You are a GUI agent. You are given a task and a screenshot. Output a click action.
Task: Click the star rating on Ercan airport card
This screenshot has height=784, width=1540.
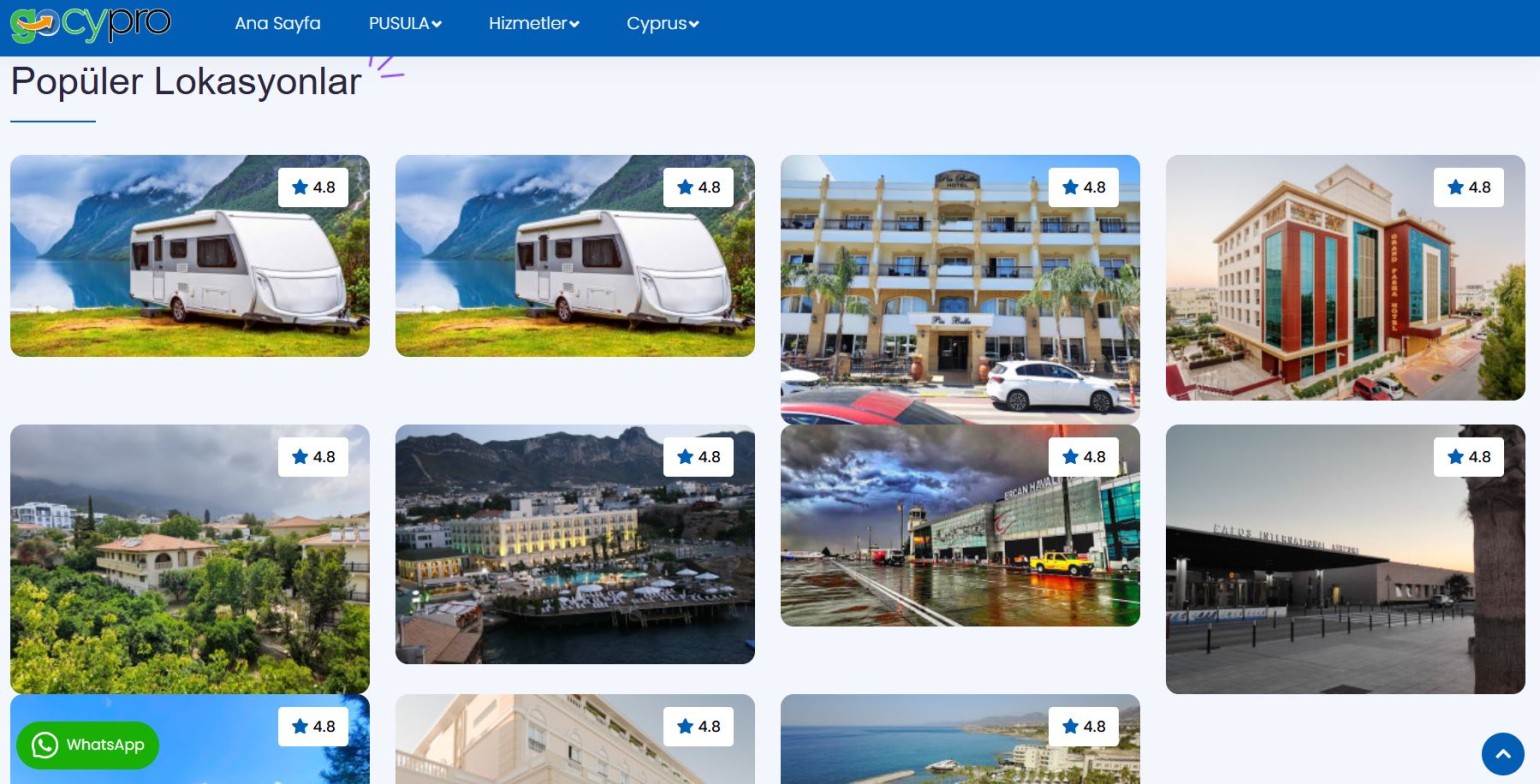coord(1083,457)
